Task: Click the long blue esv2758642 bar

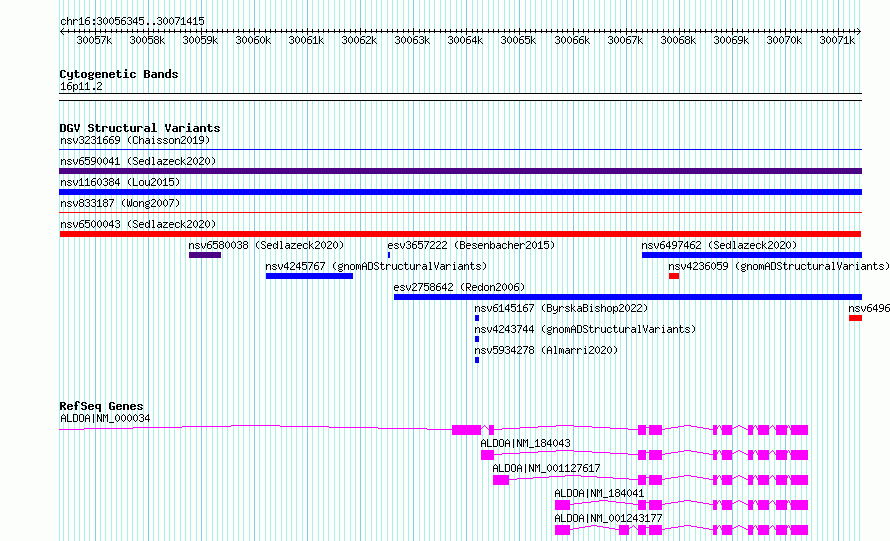Action: [628, 297]
